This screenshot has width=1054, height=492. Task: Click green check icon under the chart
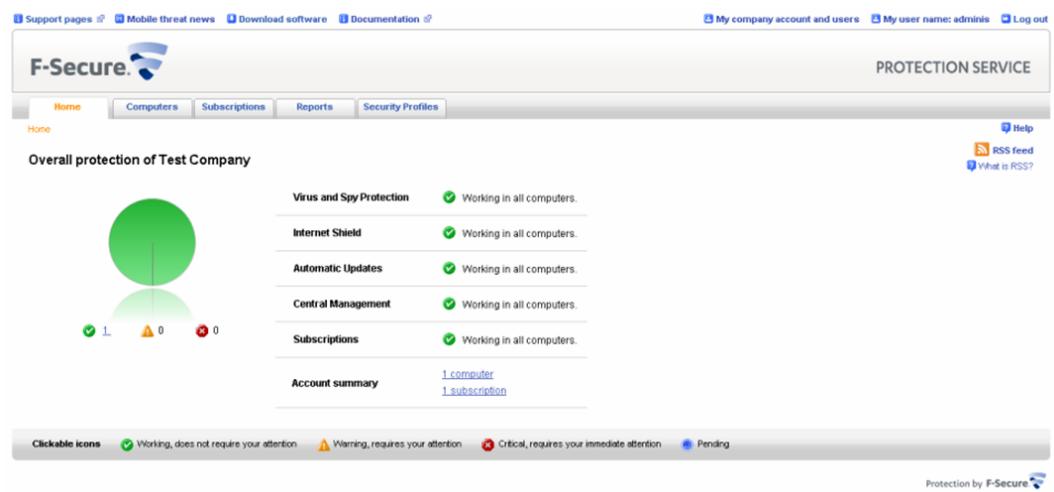(89, 331)
